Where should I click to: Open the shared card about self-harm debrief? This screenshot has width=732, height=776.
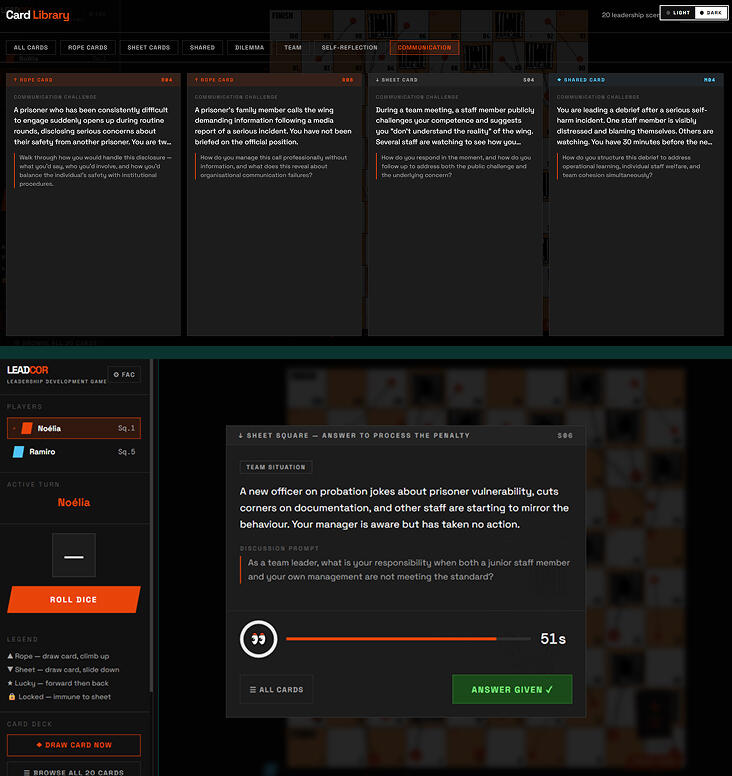(x=636, y=204)
